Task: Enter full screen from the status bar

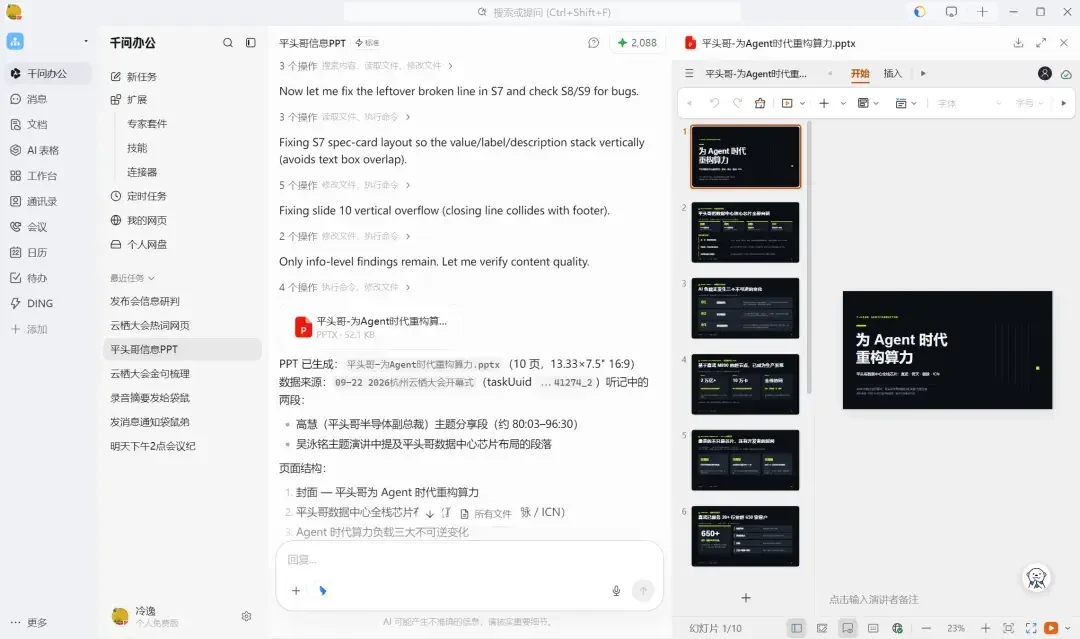Action: (x=1030, y=628)
